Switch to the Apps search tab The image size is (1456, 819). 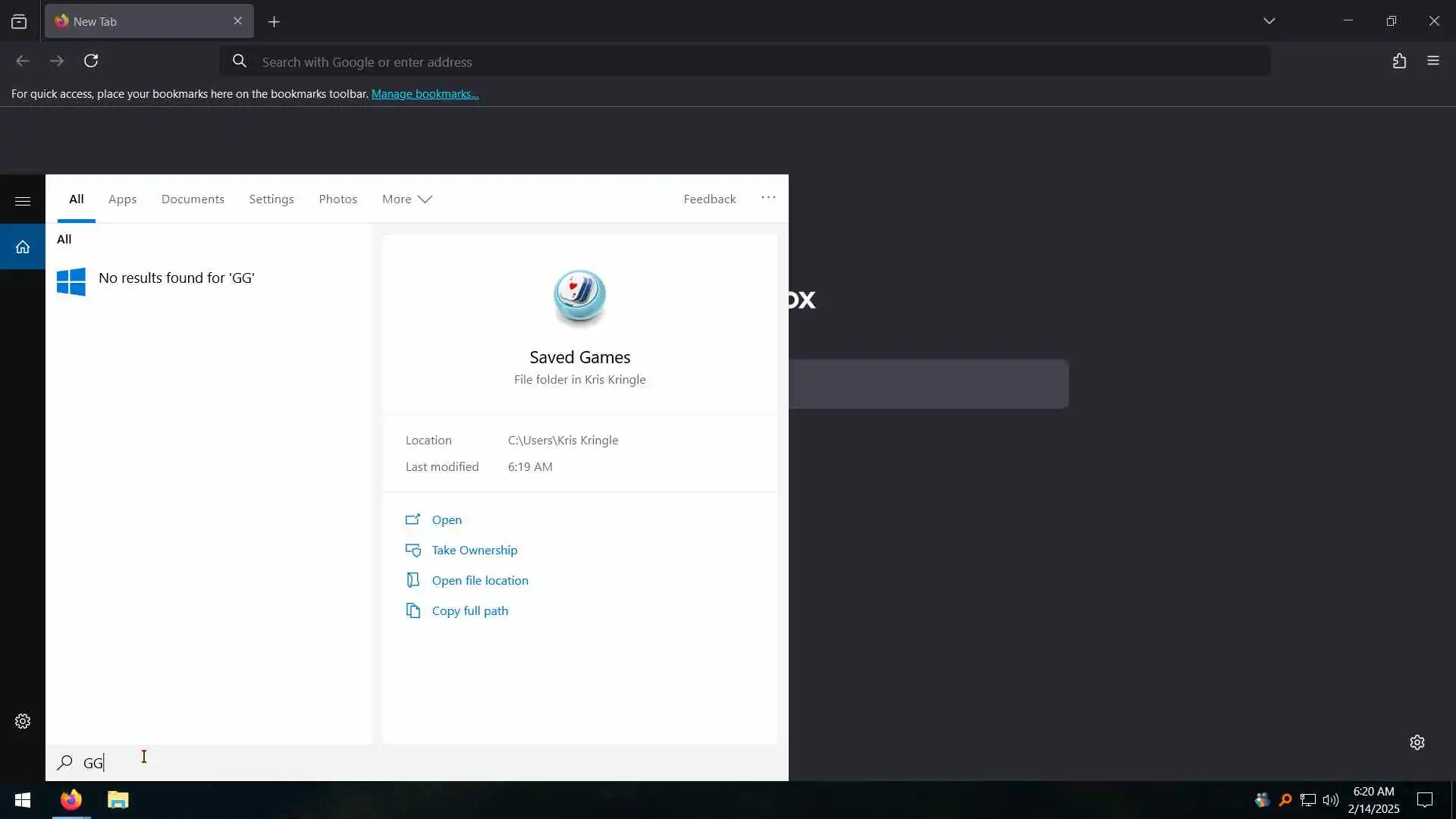click(122, 199)
